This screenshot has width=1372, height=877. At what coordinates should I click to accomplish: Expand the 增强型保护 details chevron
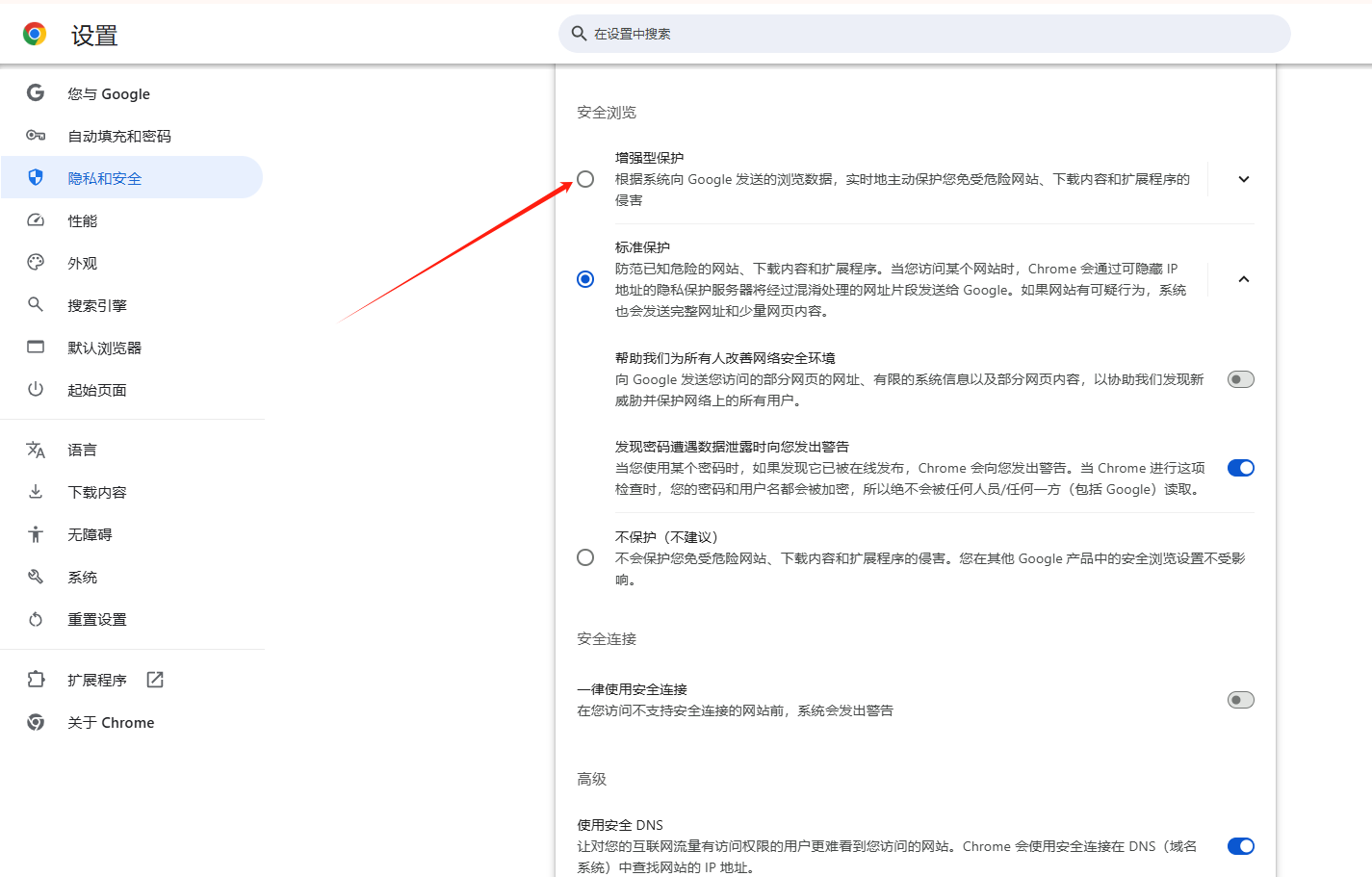coord(1244,179)
